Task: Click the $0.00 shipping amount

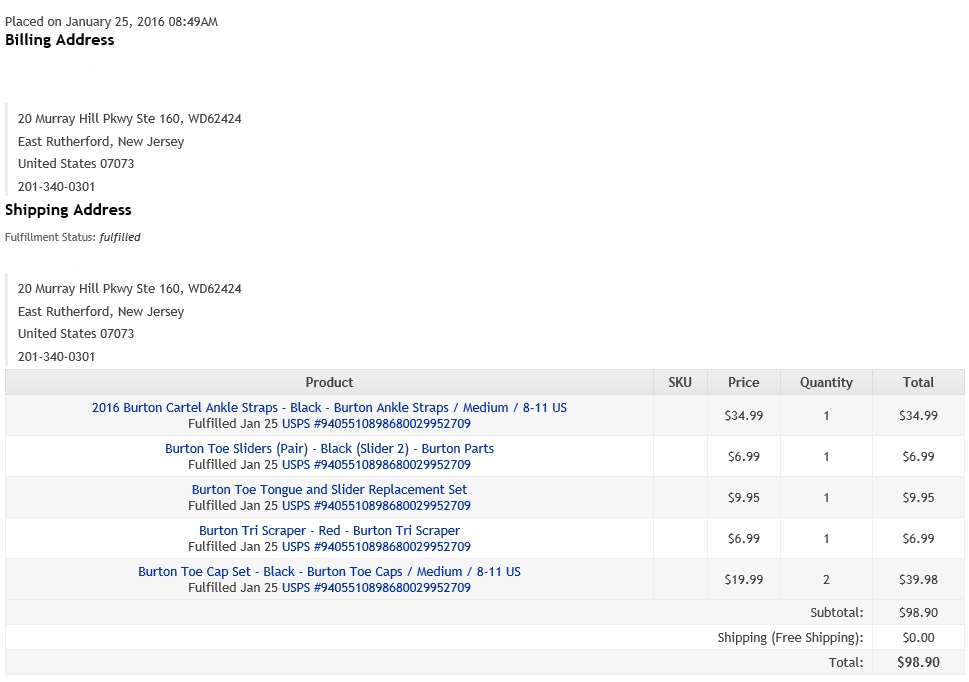Action: pyautogui.click(x=918, y=638)
